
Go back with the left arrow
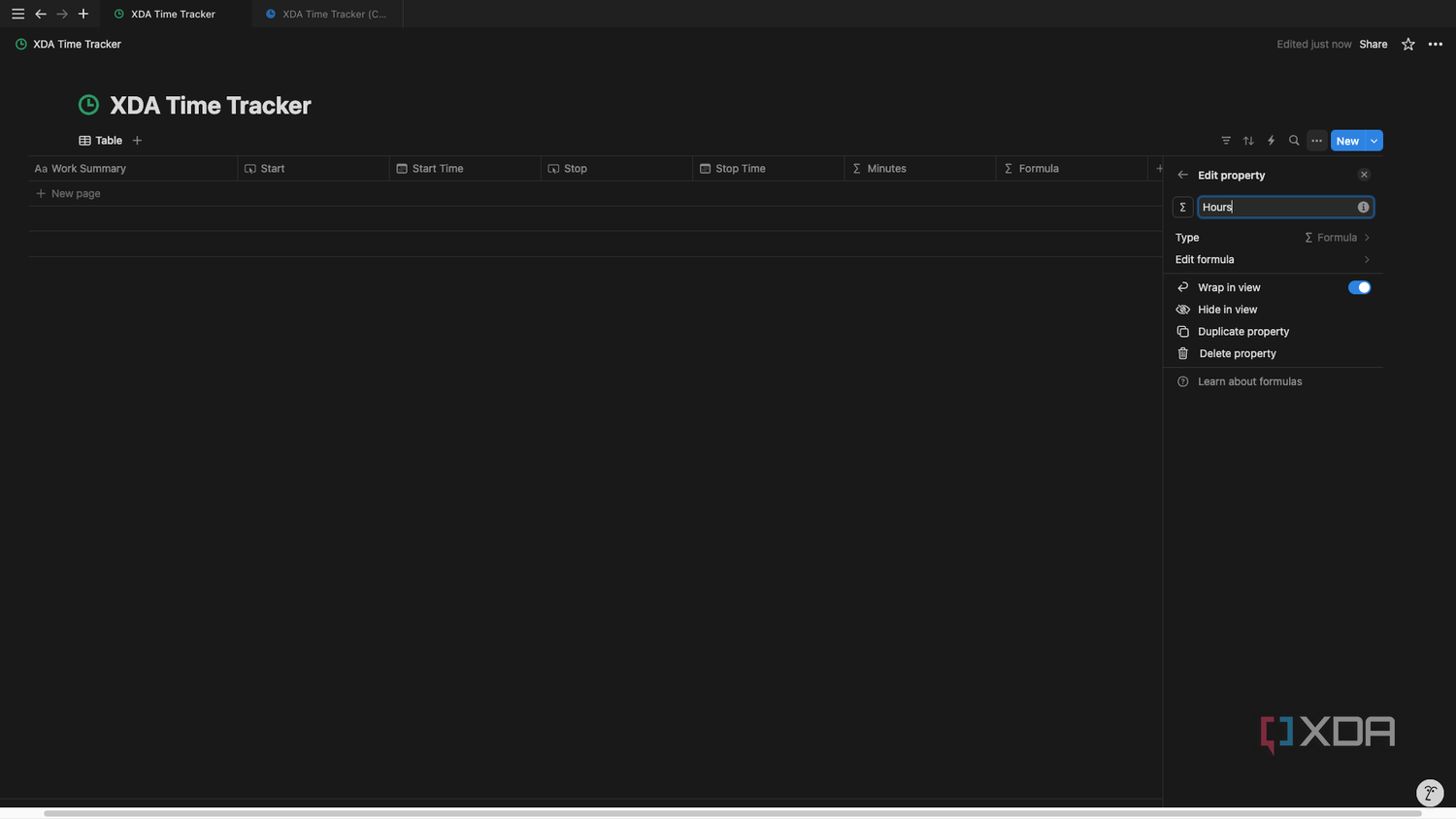pos(41,14)
